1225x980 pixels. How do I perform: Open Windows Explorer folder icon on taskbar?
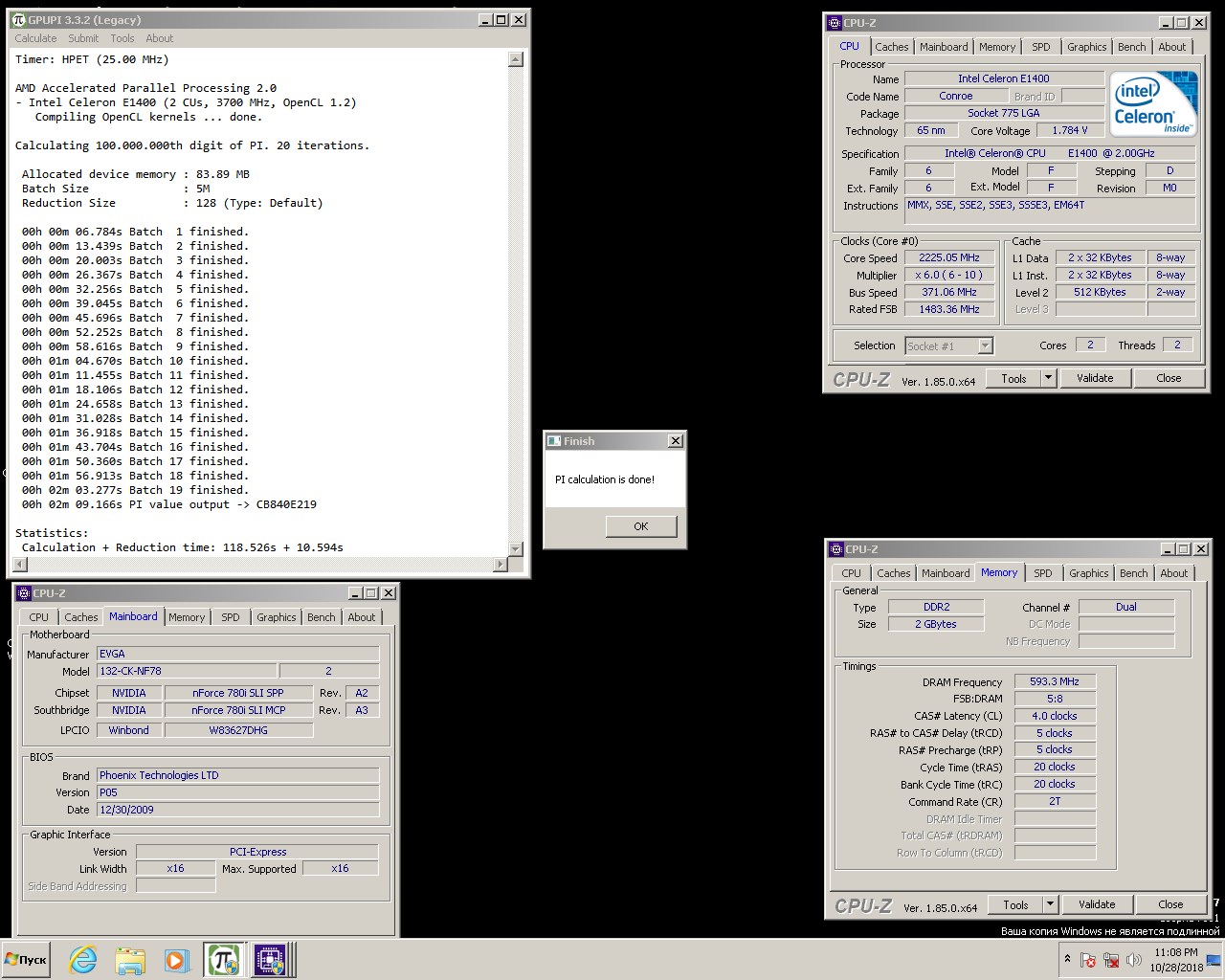point(130,960)
